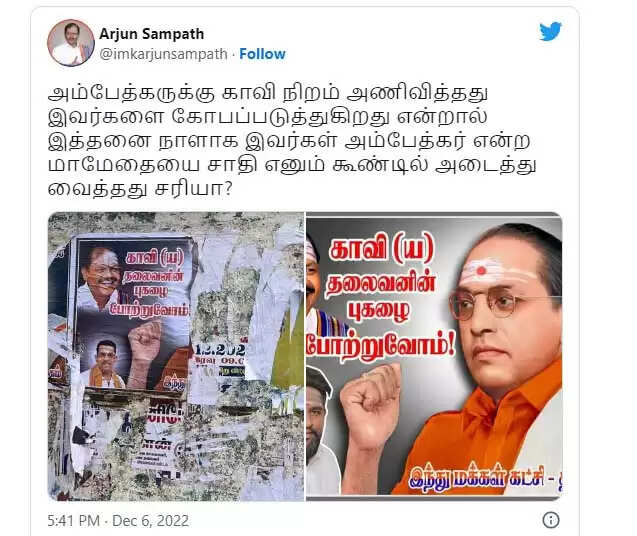
Task: Open Arjun Sampath's profile avatar
Action: [71, 43]
